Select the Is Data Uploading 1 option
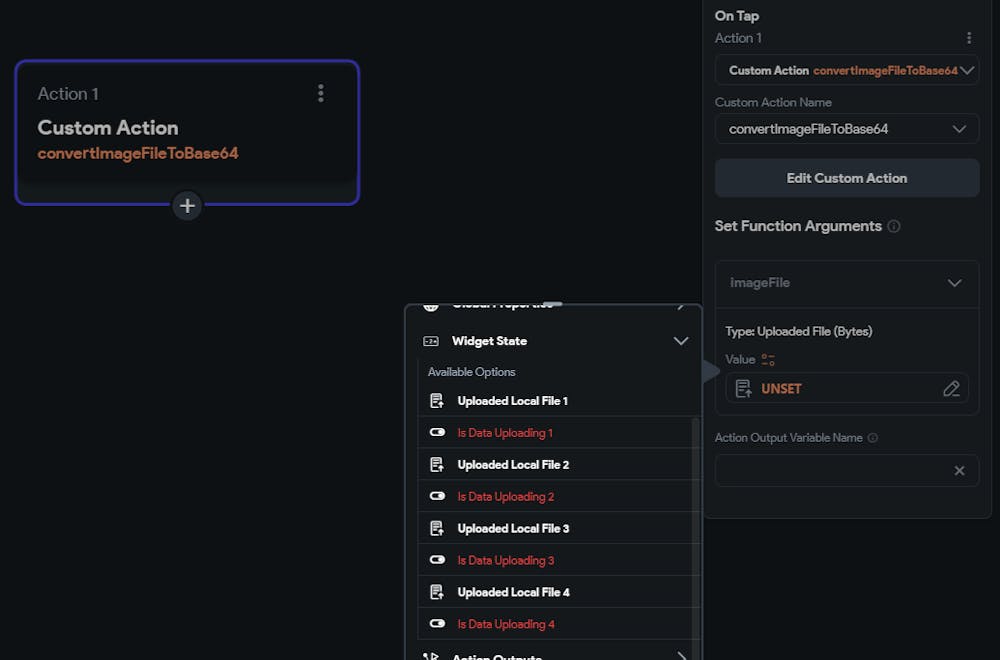 coord(505,432)
